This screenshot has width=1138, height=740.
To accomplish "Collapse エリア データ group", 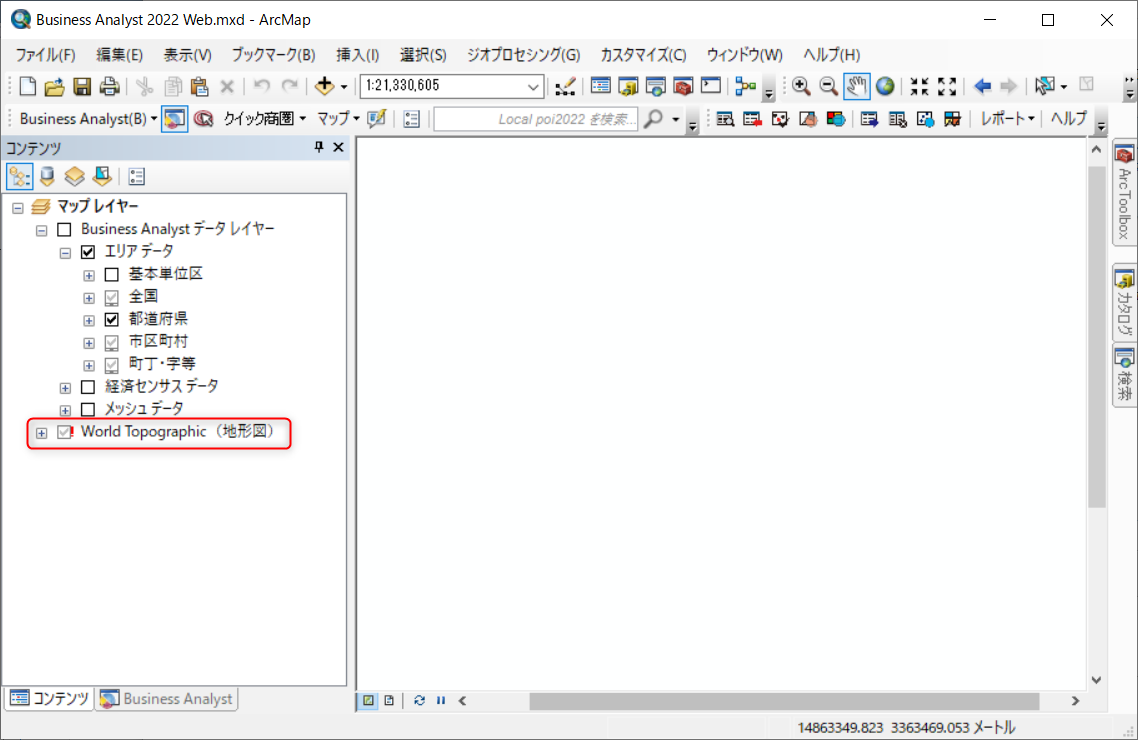I will click(x=65, y=253).
